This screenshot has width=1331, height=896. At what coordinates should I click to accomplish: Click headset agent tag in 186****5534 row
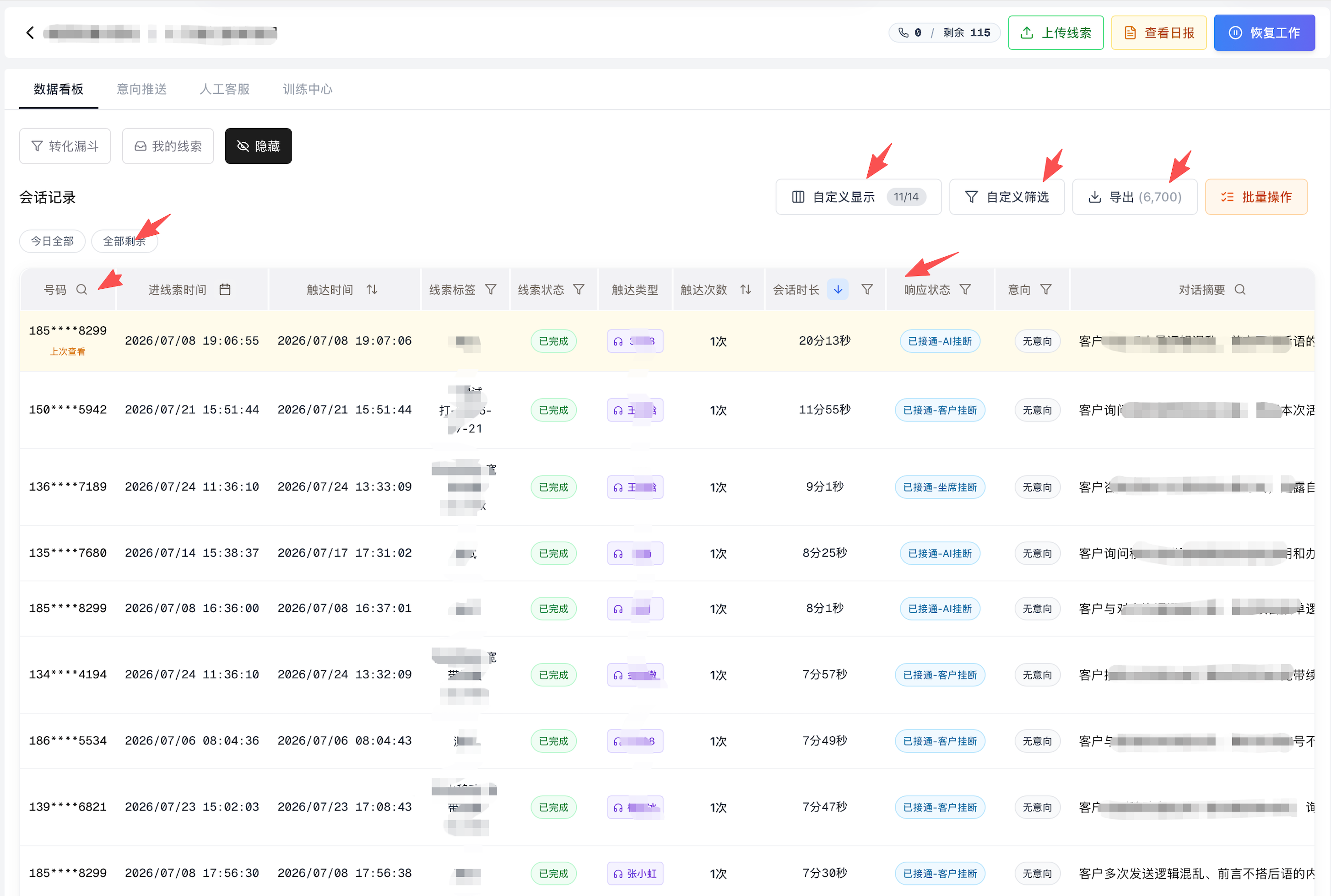coord(635,741)
